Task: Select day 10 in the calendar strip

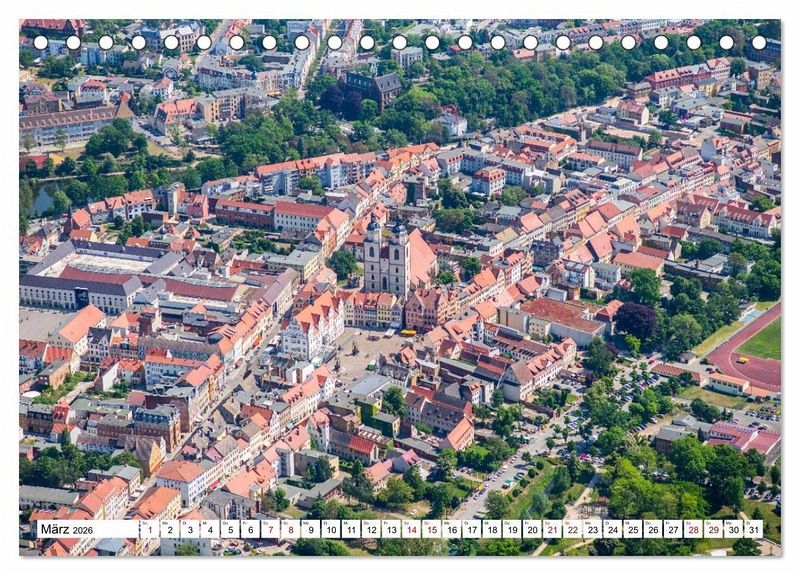Action: pyautogui.click(x=331, y=529)
